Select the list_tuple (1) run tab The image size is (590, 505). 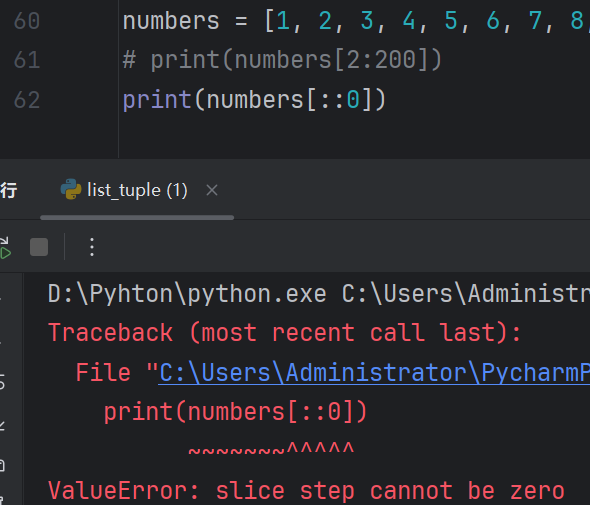[x=137, y=190]
